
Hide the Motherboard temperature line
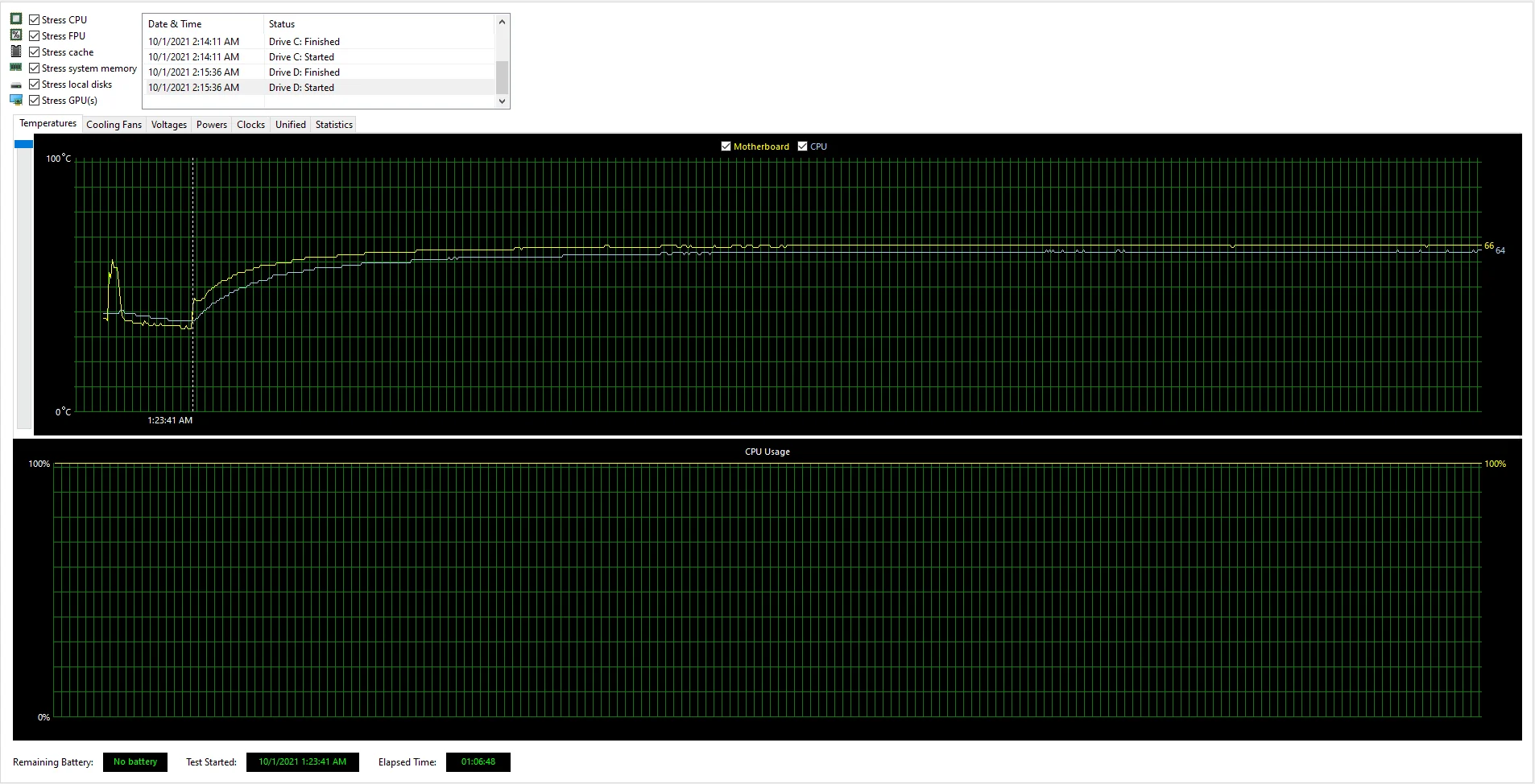tap(726, 146)
